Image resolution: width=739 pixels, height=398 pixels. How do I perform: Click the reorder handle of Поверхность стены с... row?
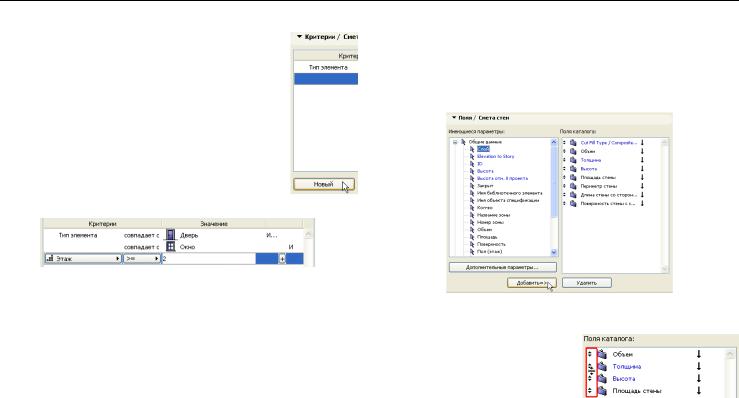pos(565,204)
